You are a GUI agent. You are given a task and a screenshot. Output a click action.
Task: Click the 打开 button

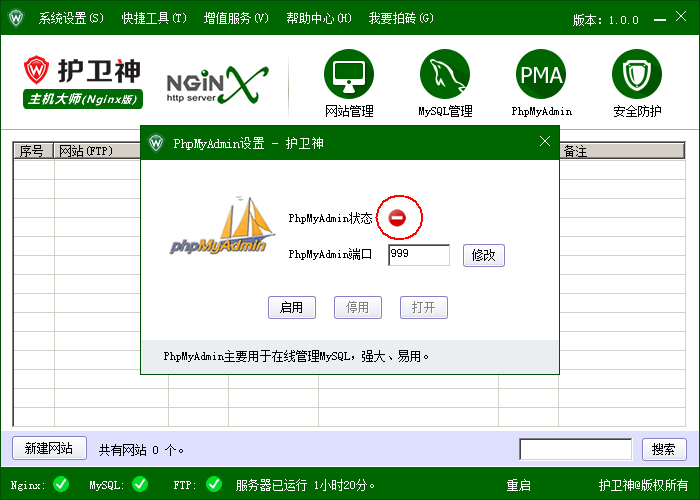pos(424,308)
